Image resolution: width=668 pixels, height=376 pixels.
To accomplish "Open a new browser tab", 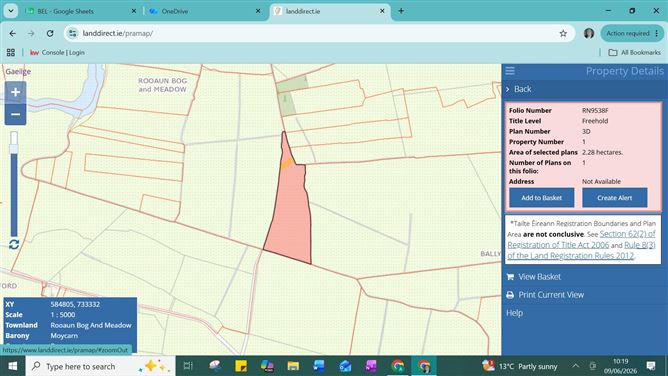I will coord(401,11).
